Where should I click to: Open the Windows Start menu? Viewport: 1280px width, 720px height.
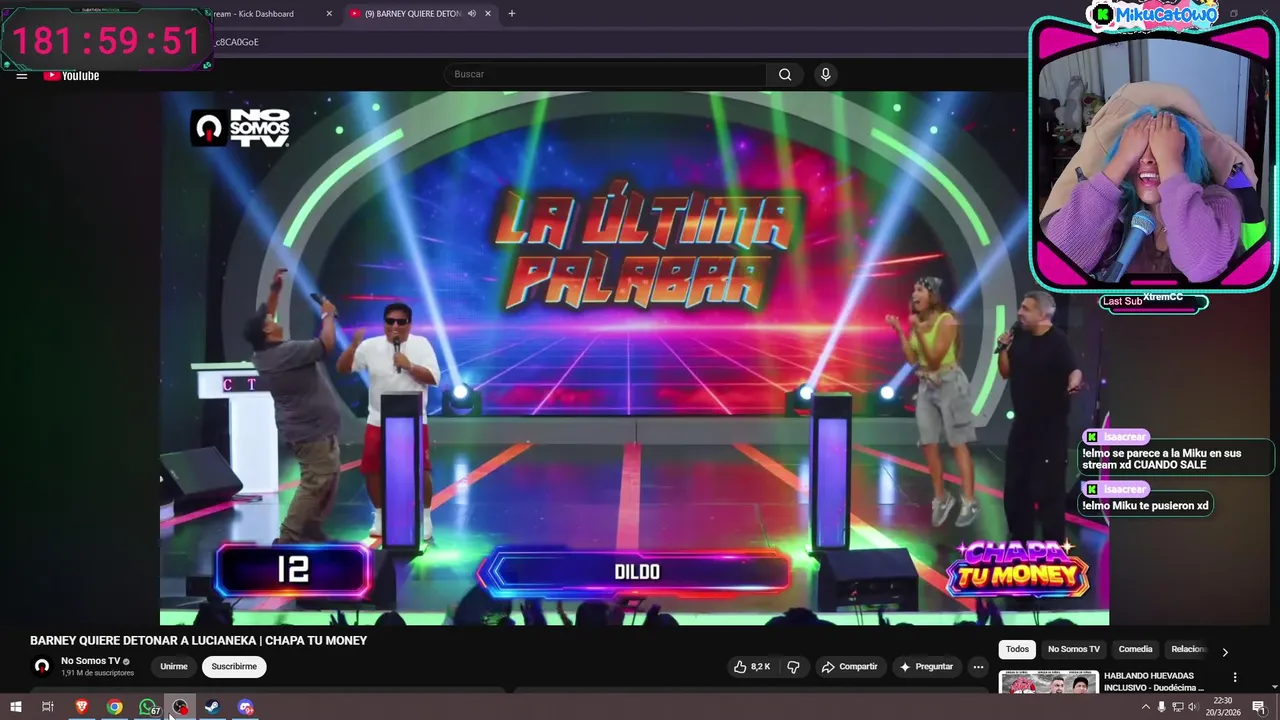[x=15, y=707]
